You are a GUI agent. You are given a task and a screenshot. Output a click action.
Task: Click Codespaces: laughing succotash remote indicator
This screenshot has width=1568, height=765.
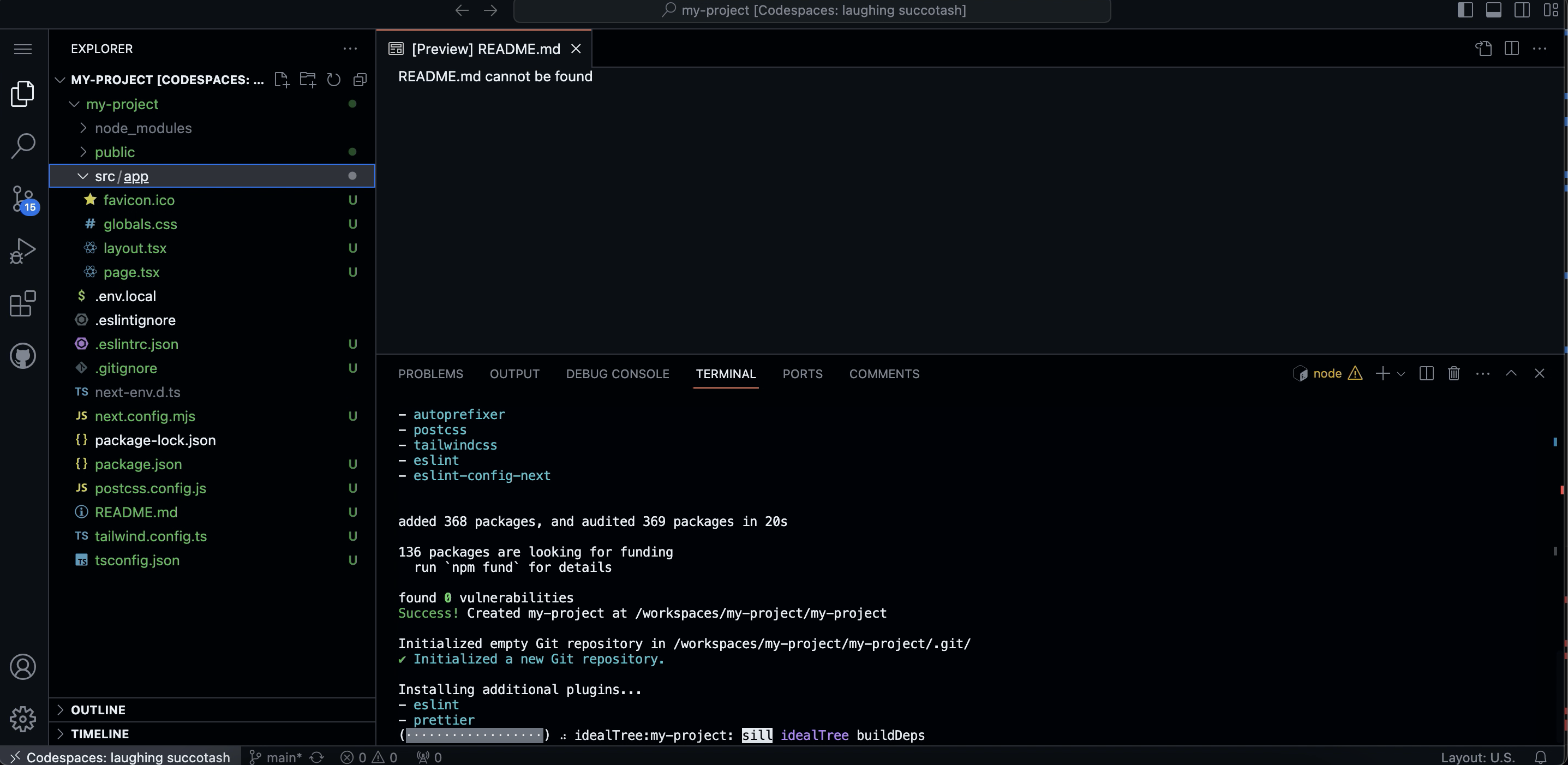click(x=119, y=757)
